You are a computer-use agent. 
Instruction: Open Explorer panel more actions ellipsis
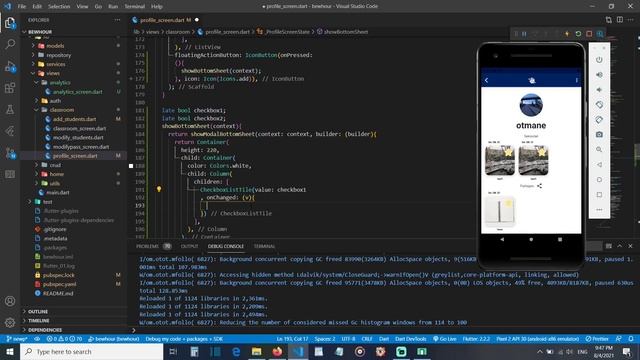pos(118,20)
